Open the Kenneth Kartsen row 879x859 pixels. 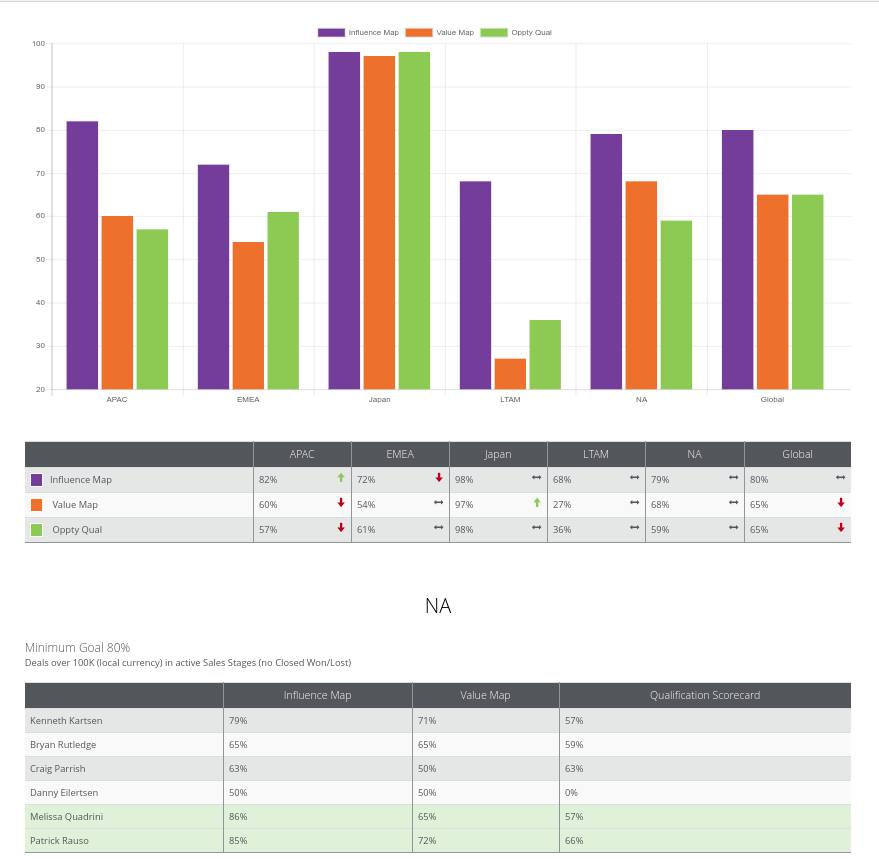tap(438, 721)
